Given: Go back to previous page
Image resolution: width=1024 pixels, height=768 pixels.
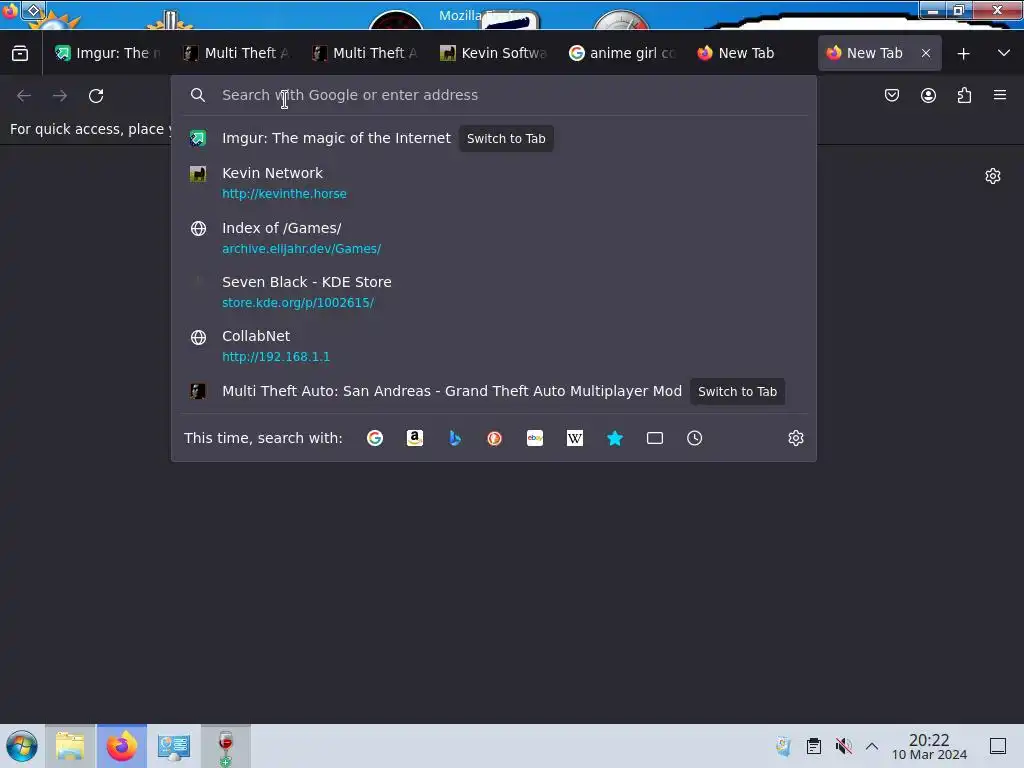Looking at the screenshot, I should coord(24,95).
